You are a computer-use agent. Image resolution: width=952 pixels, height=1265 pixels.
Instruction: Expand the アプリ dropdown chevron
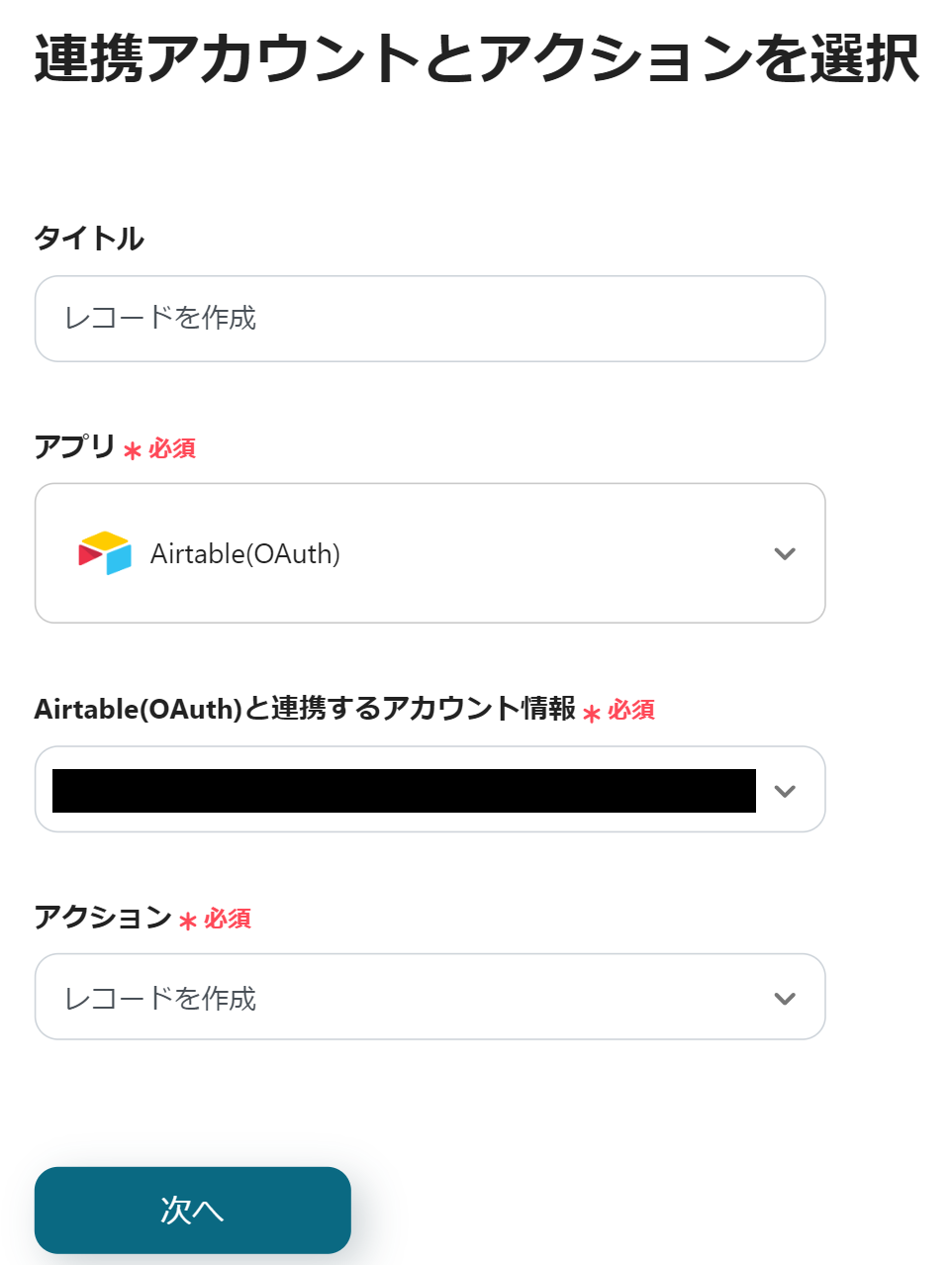point(785,553)
